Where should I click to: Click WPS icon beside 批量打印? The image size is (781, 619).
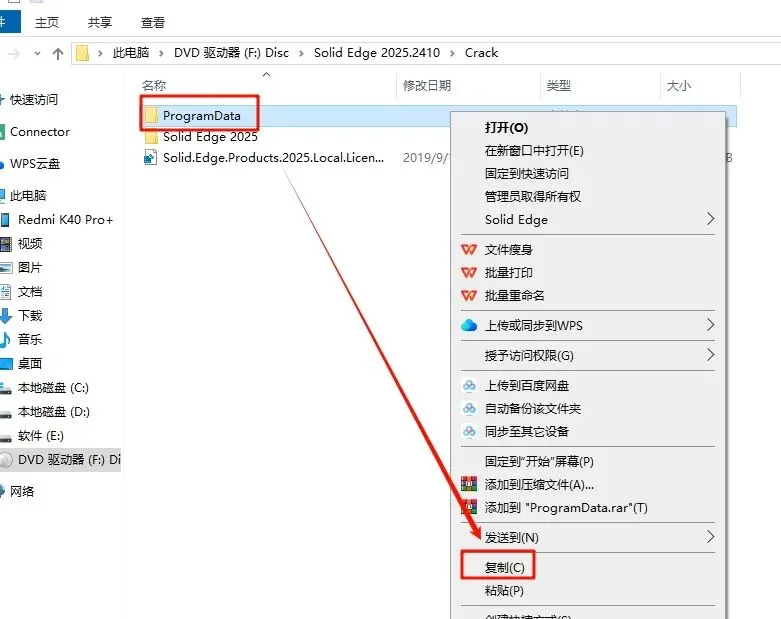pyautogui.click(x=469, y=272)
